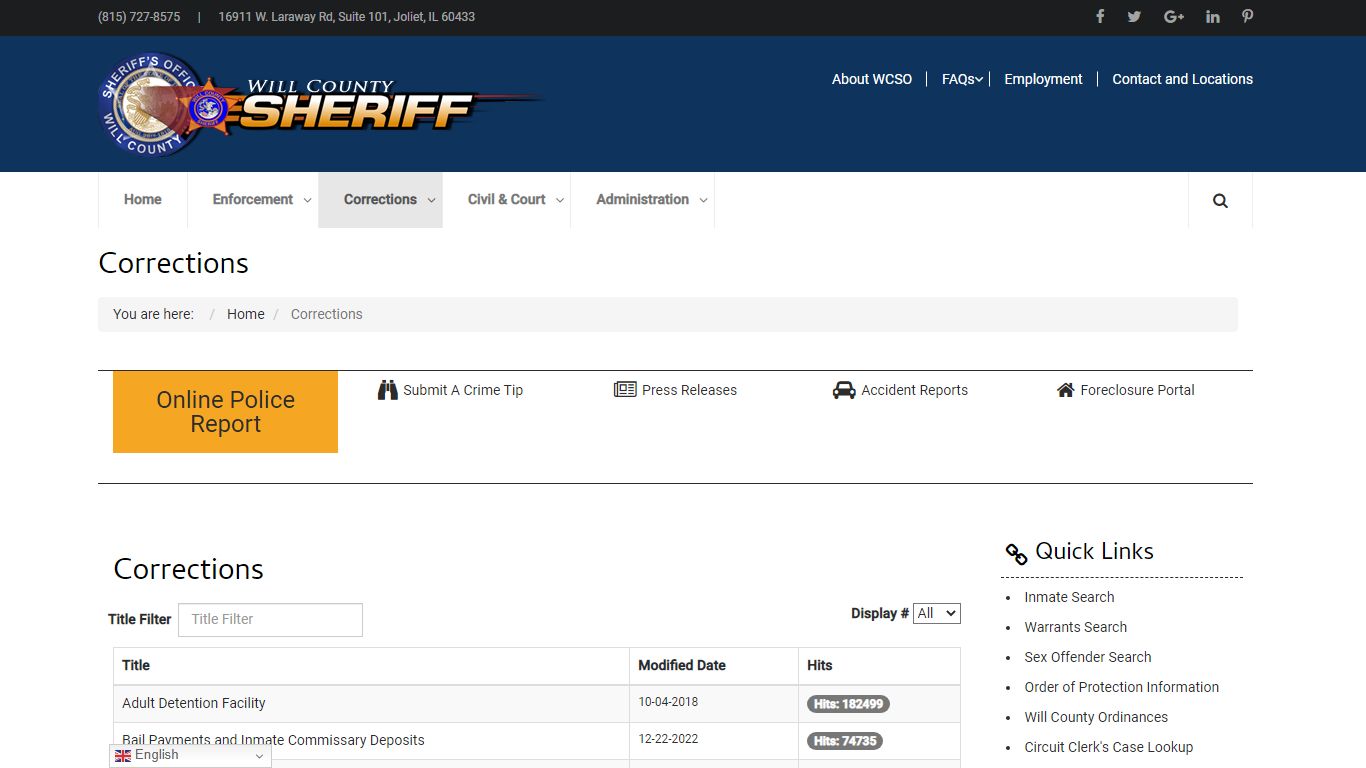Click the binoculars Submit A Crime Tip icon
The width and height of the screenshot is (1366, 768).
pos(387,390)
